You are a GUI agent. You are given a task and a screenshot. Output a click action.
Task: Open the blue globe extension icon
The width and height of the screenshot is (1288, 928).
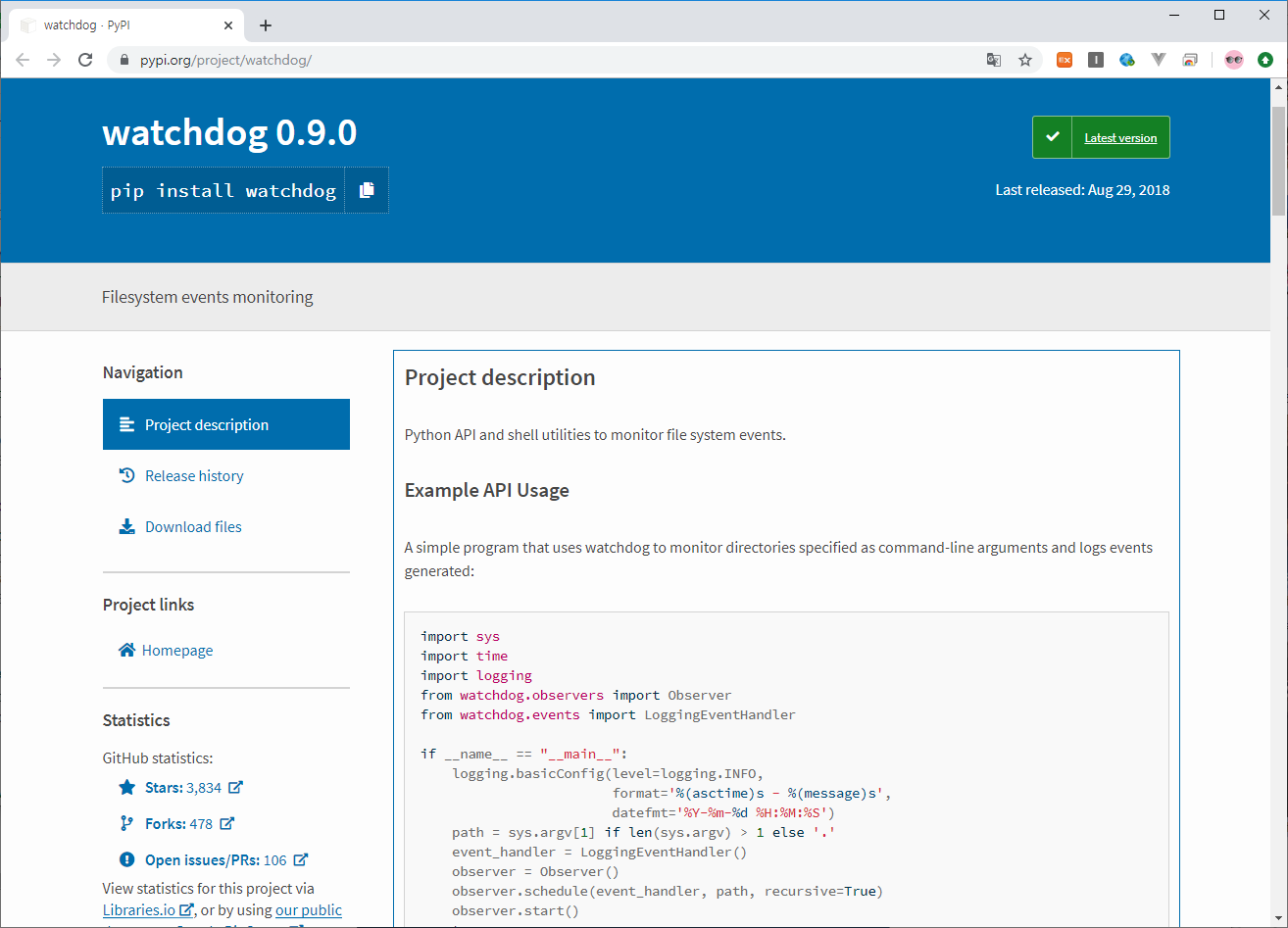[1127, 60]
